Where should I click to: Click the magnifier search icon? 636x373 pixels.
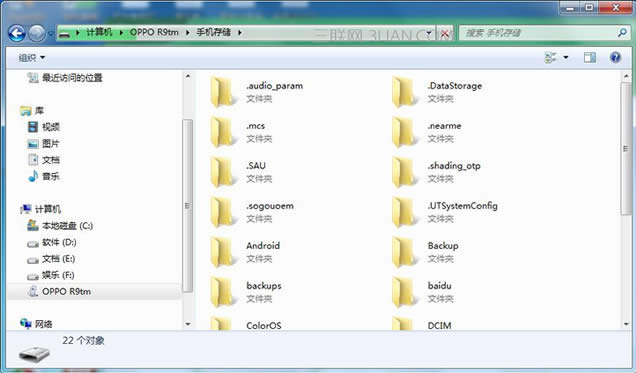point(622,32)
